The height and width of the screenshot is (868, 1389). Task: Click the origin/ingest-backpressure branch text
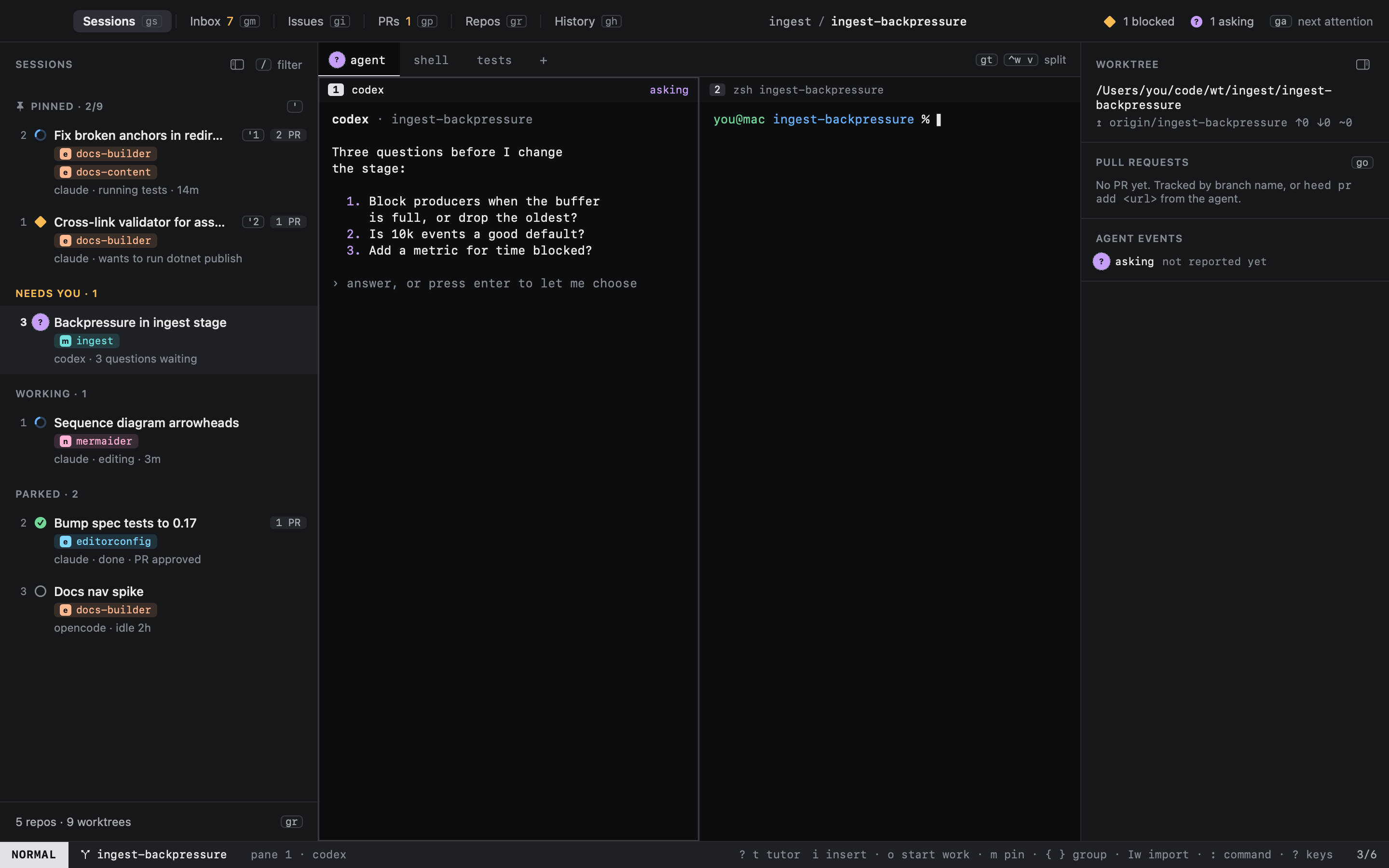(x=1198, y=122)
